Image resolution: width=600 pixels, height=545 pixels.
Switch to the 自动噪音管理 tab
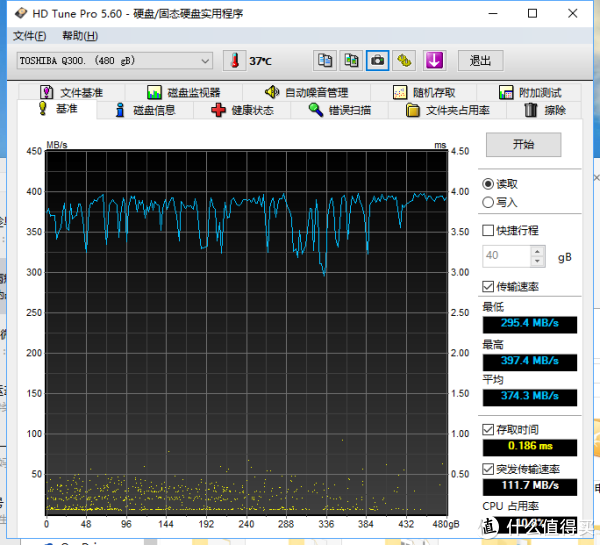coord(306,92)
